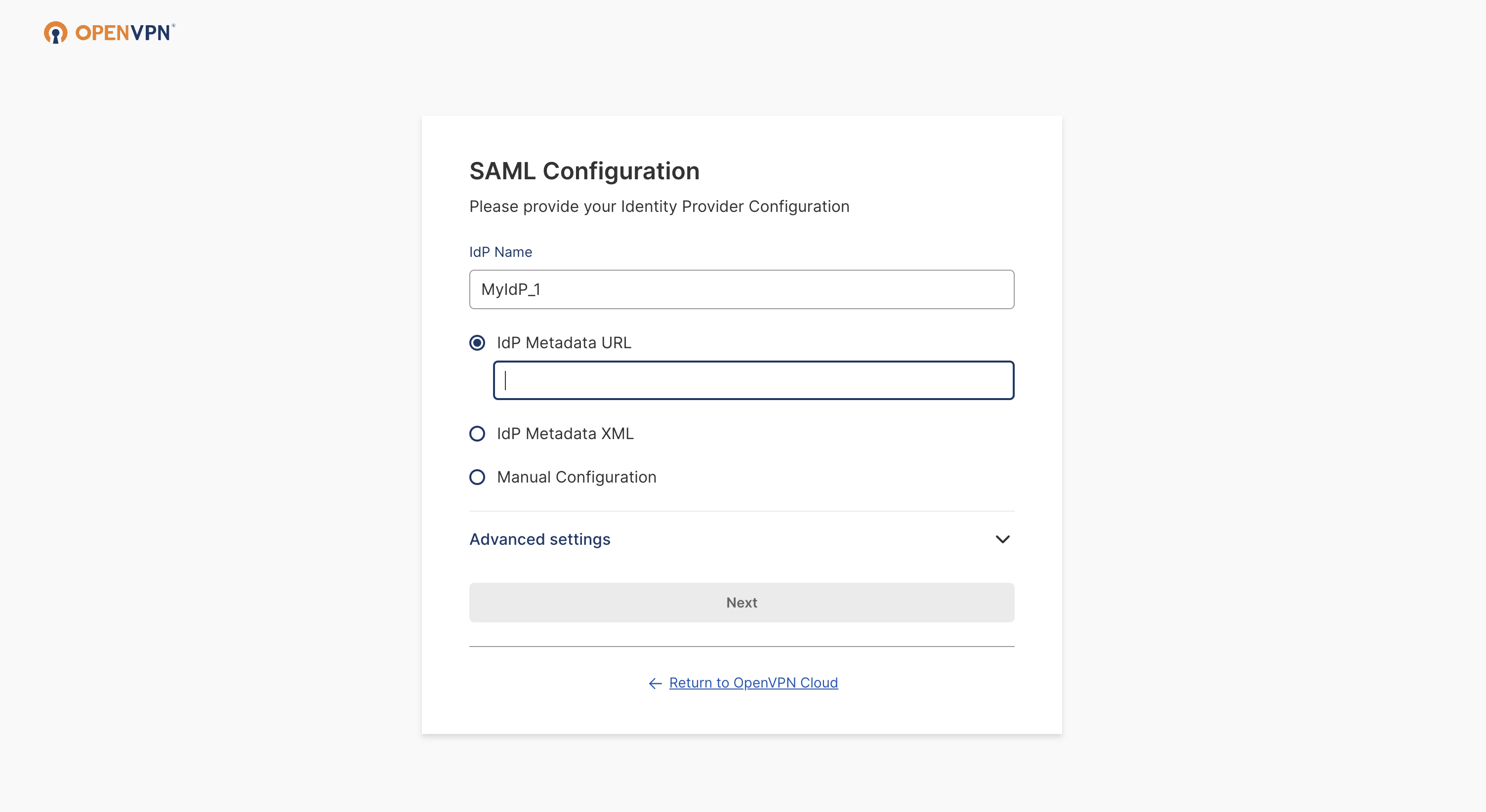Follow the Return to OpenVPN Cloud link
The height and width of the screenshot is (812, 1486).
(x=753, y=683)
